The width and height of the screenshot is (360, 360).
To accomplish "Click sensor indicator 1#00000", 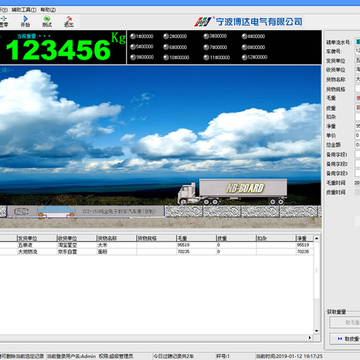I will tap(142, 36).
